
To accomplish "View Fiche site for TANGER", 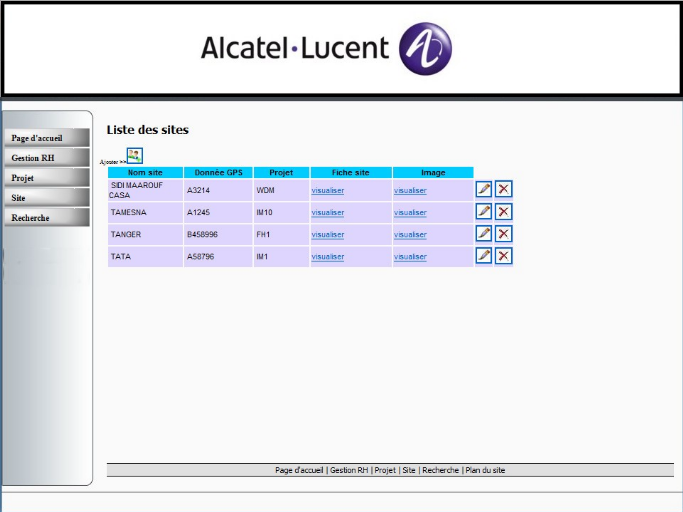I will (328, 234).
